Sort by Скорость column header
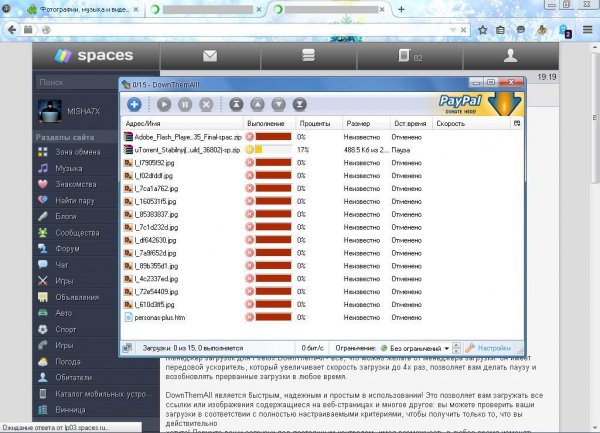 [471, 124]
